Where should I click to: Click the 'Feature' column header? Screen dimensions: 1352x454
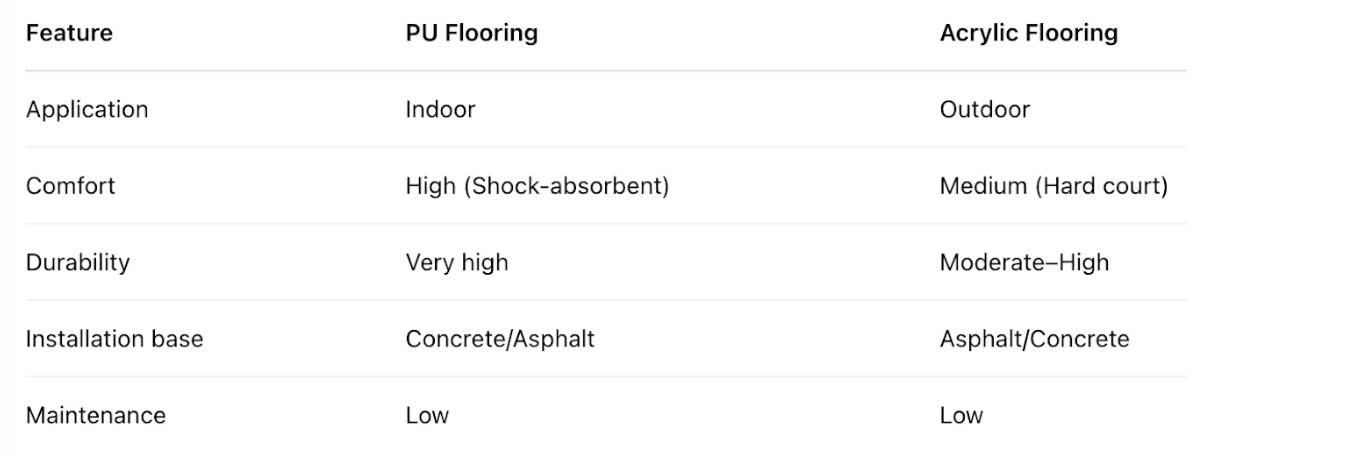(69, 33)
